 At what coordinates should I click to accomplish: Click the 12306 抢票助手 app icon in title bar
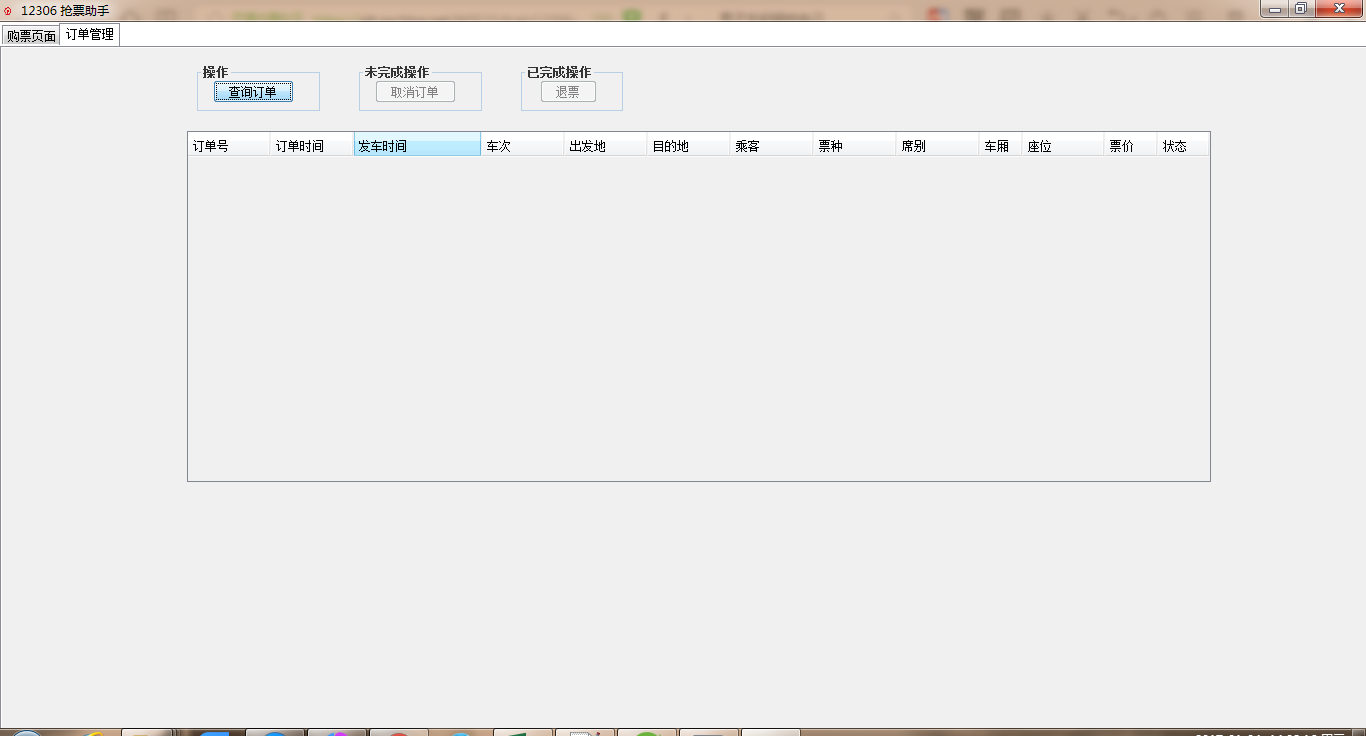click(9, 10)
